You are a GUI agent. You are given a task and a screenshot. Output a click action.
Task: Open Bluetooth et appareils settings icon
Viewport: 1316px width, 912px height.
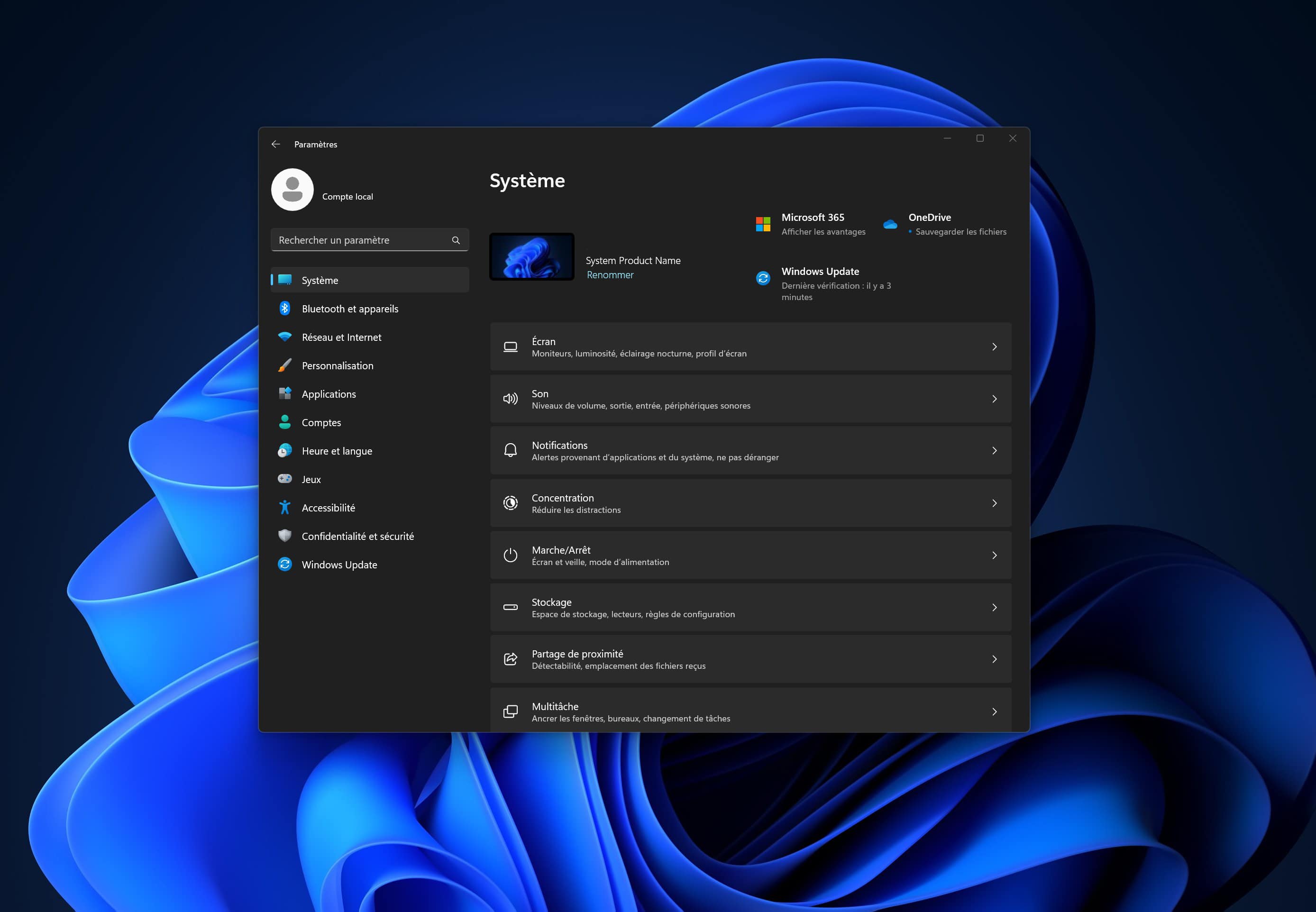pyautogui.click(x=286, y=308)
